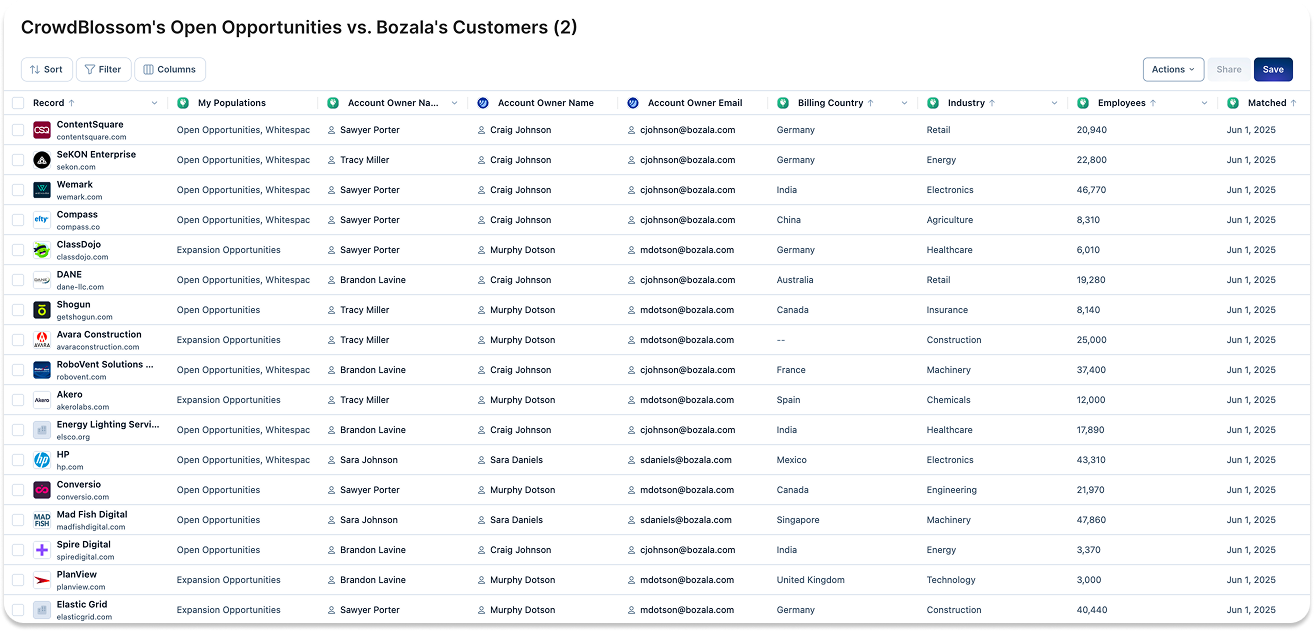
Task: Click the 47,860 employees value
Action: [1092, 520]
